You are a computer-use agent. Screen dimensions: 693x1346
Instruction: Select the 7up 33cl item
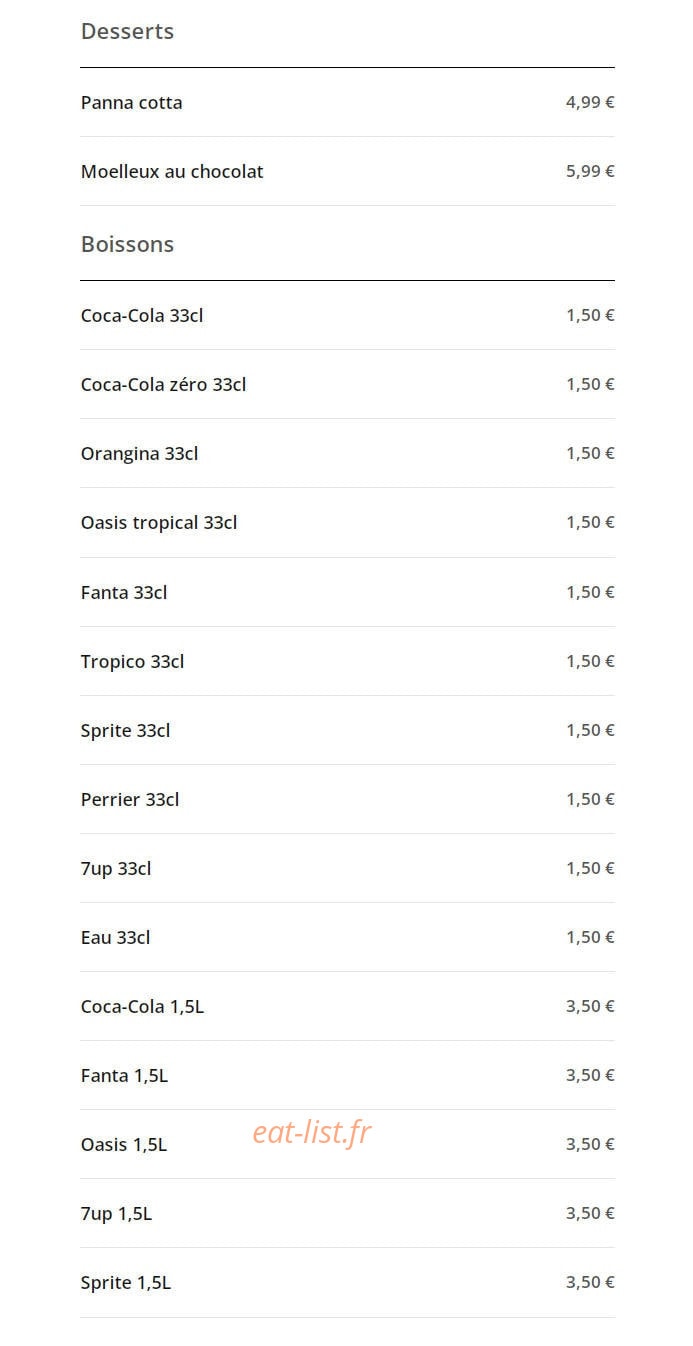[x=347, y=868]
